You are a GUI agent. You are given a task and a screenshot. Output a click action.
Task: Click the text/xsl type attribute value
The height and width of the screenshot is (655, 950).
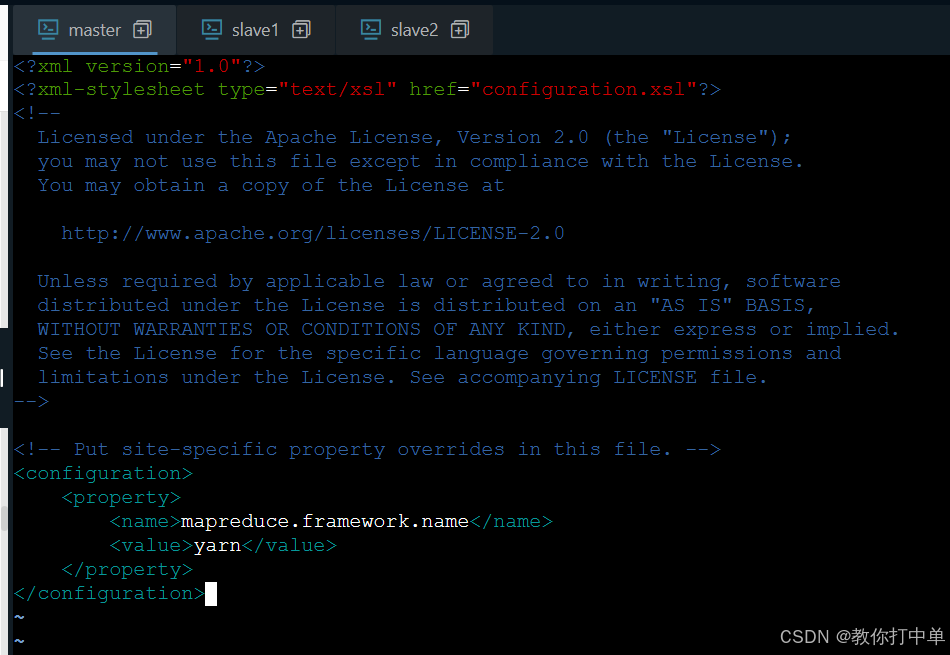tap(337, 90)
